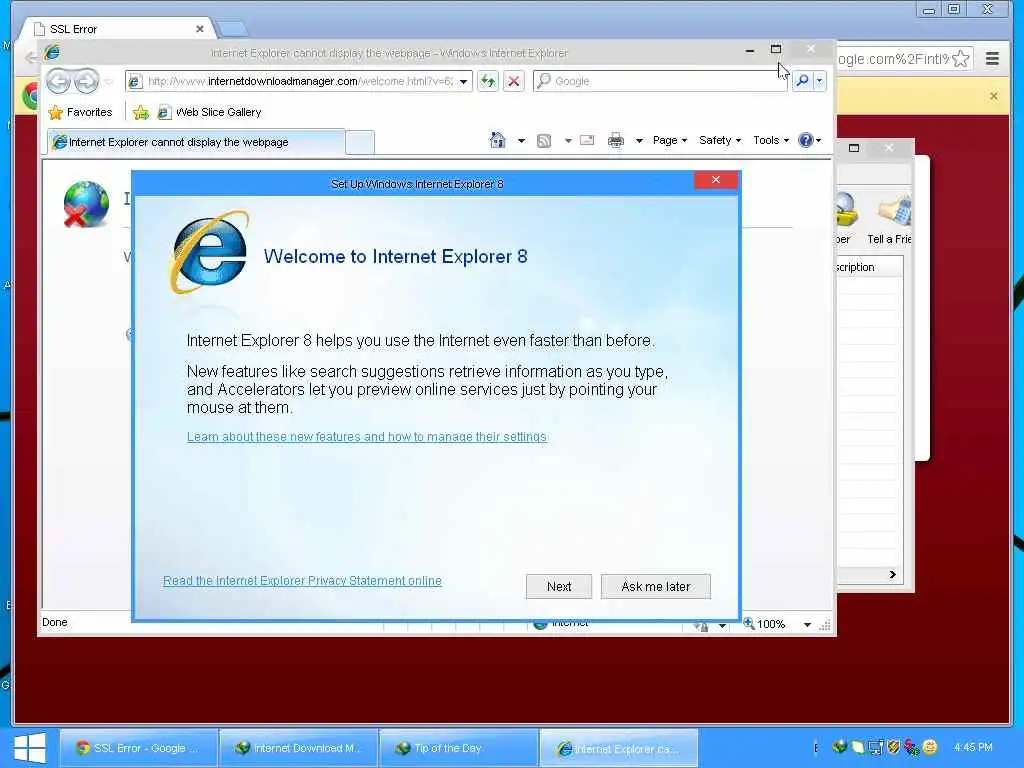
Task: Expand the Print dropdown arrow
Action: (x=639, y=140)
